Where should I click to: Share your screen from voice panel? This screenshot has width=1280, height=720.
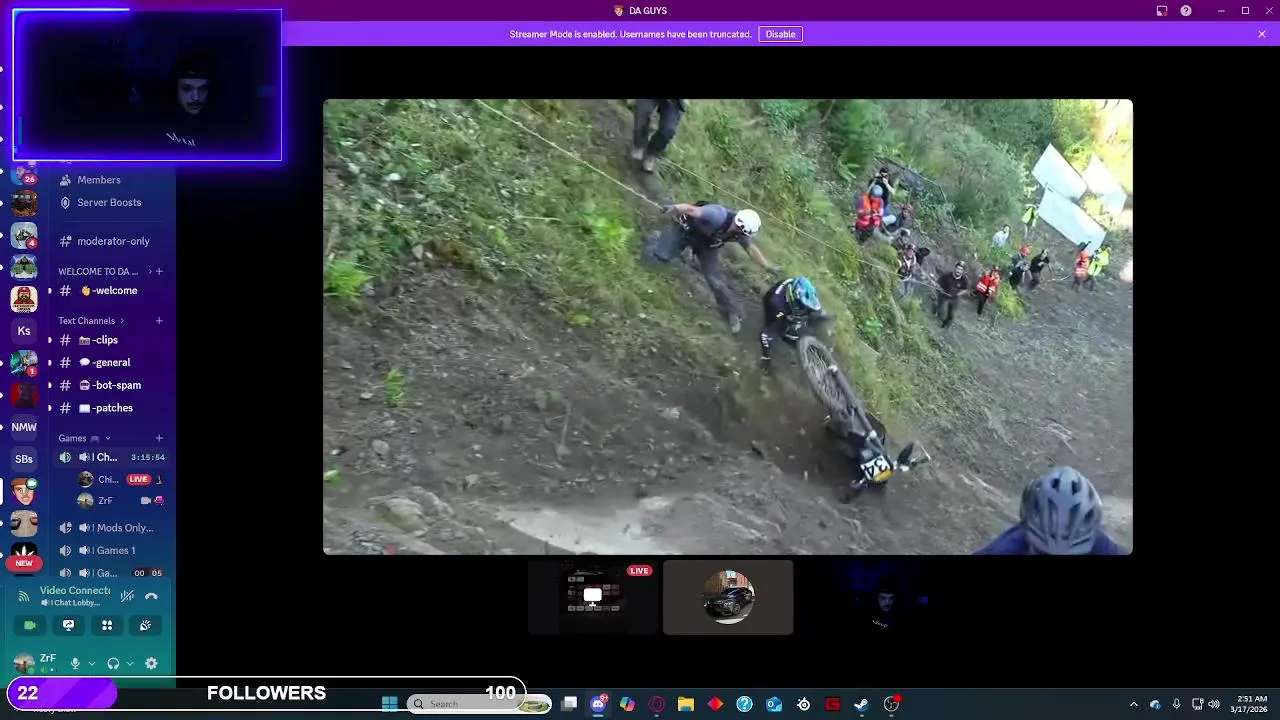(68, 625)
